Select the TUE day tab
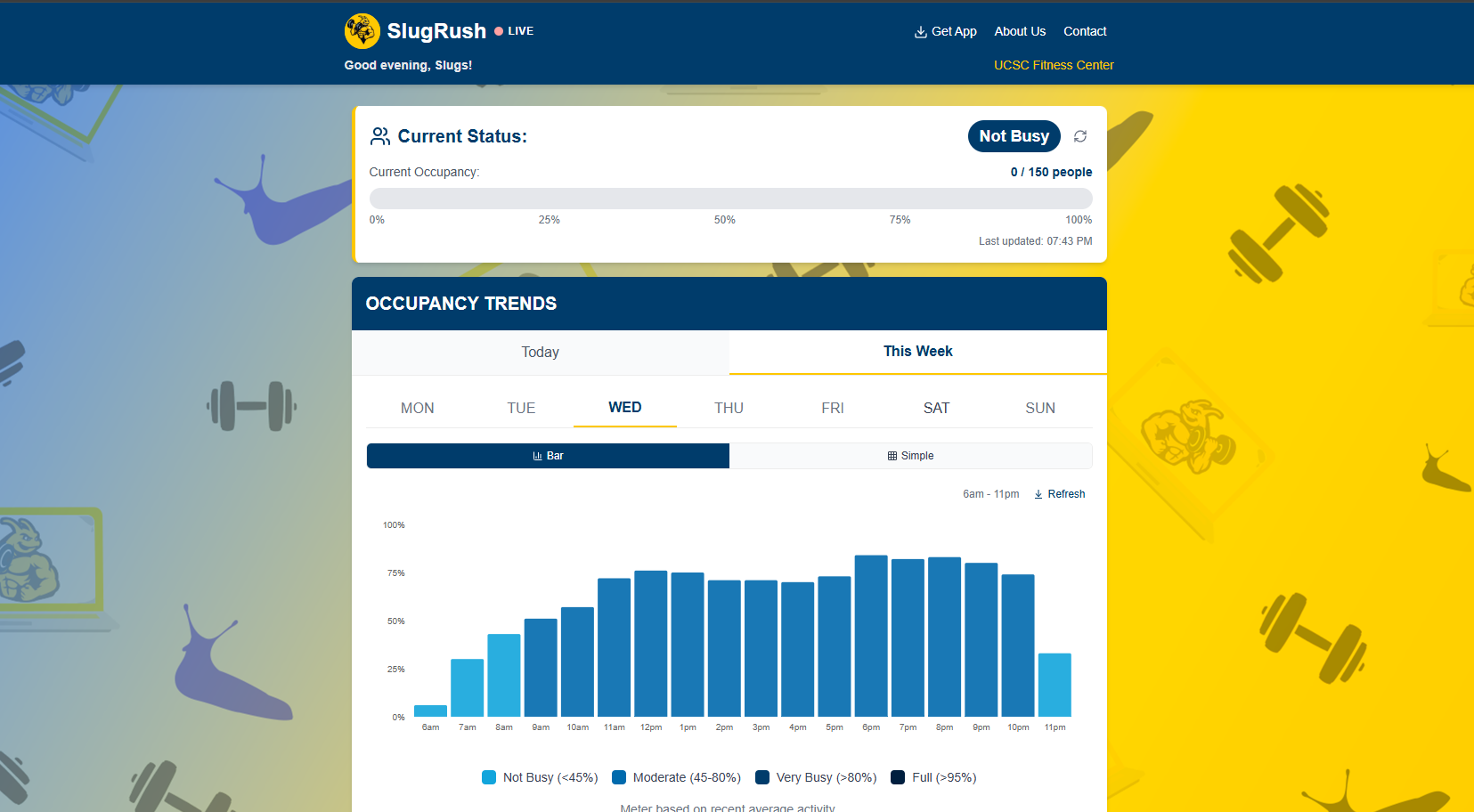The height and width of the screenshot is (812, 1474). click(x=521, y=408)
